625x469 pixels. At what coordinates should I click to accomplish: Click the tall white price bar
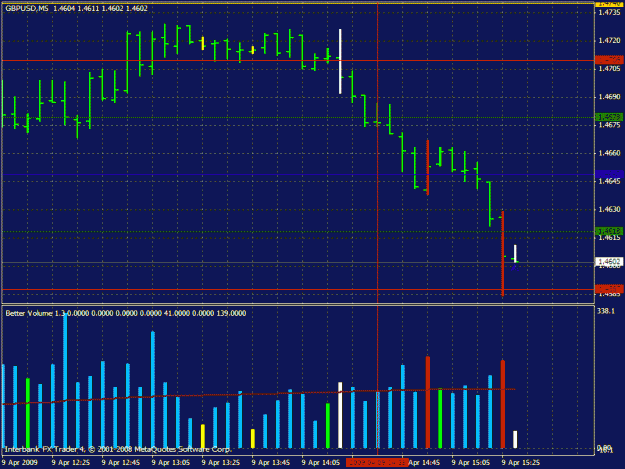(340, 61)
